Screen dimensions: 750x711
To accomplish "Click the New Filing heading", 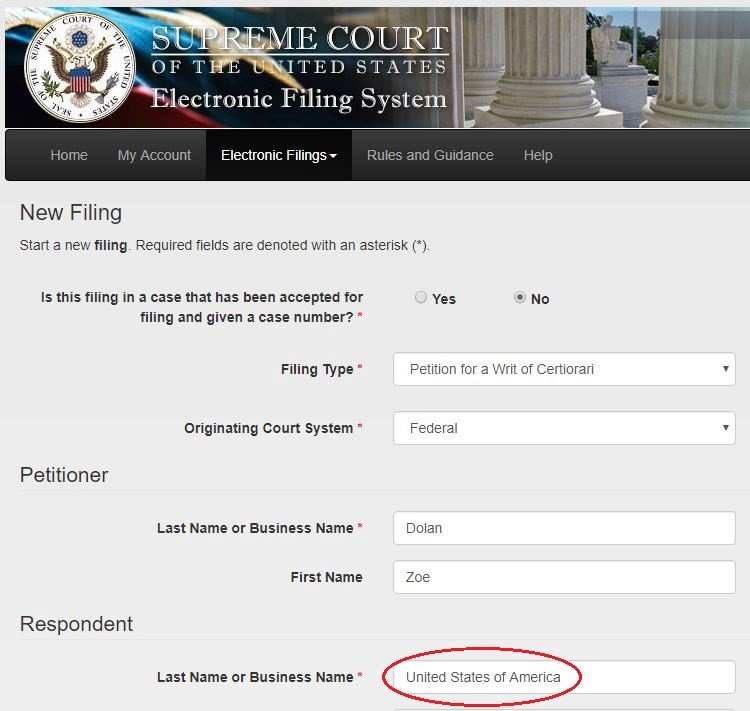I will 71,212.
